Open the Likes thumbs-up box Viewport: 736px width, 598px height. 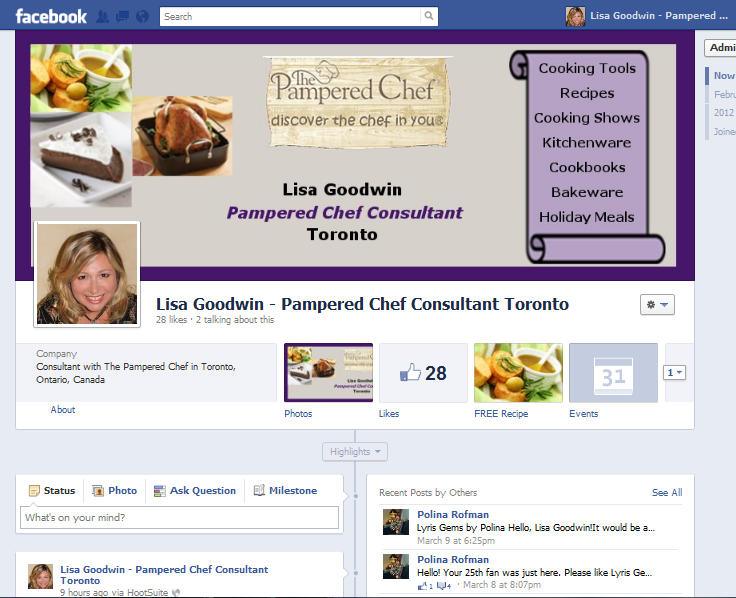click(423, 373)
